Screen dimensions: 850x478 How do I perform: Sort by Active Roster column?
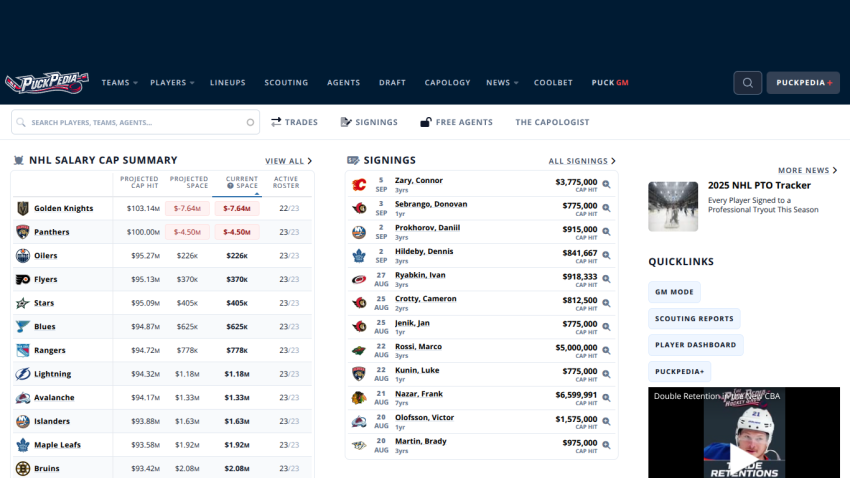point(286,182)
